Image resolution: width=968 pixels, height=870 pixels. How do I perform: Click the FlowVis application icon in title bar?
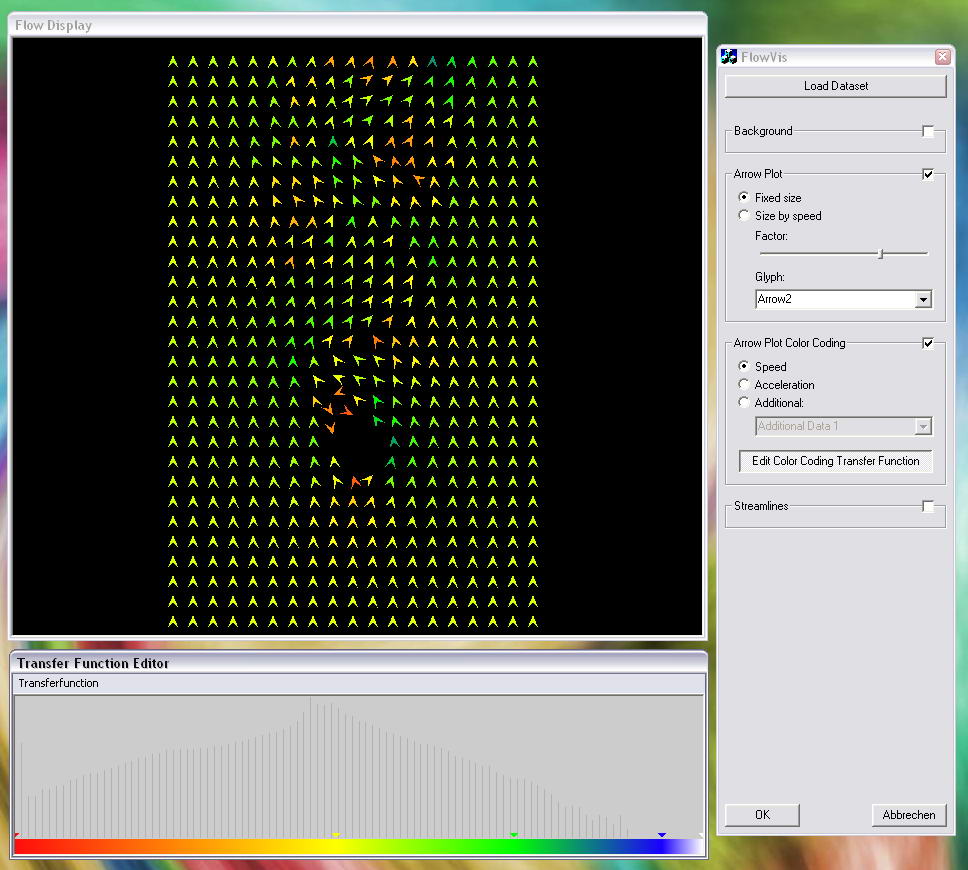(x=729, y=57)
